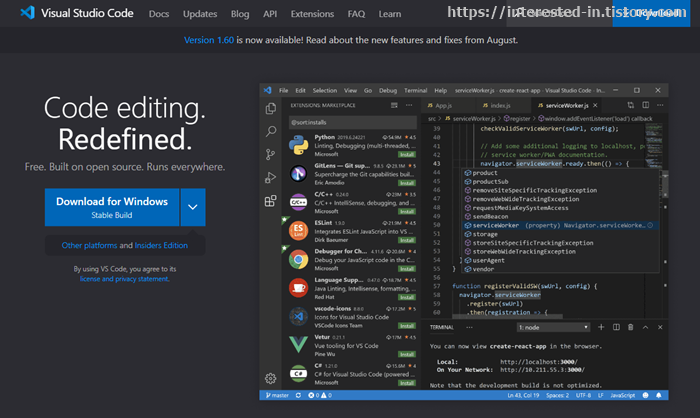700x418 pixels.
Task: Split the terminal using the split icon
Action: (x=616, y=327)
